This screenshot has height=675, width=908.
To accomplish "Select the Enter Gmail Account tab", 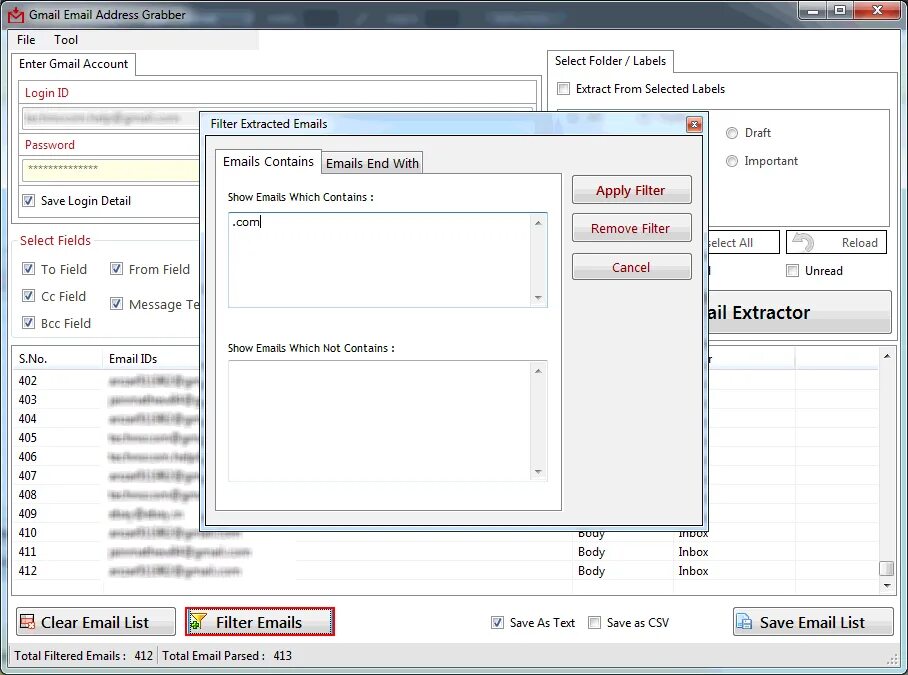I will (74, 64).
